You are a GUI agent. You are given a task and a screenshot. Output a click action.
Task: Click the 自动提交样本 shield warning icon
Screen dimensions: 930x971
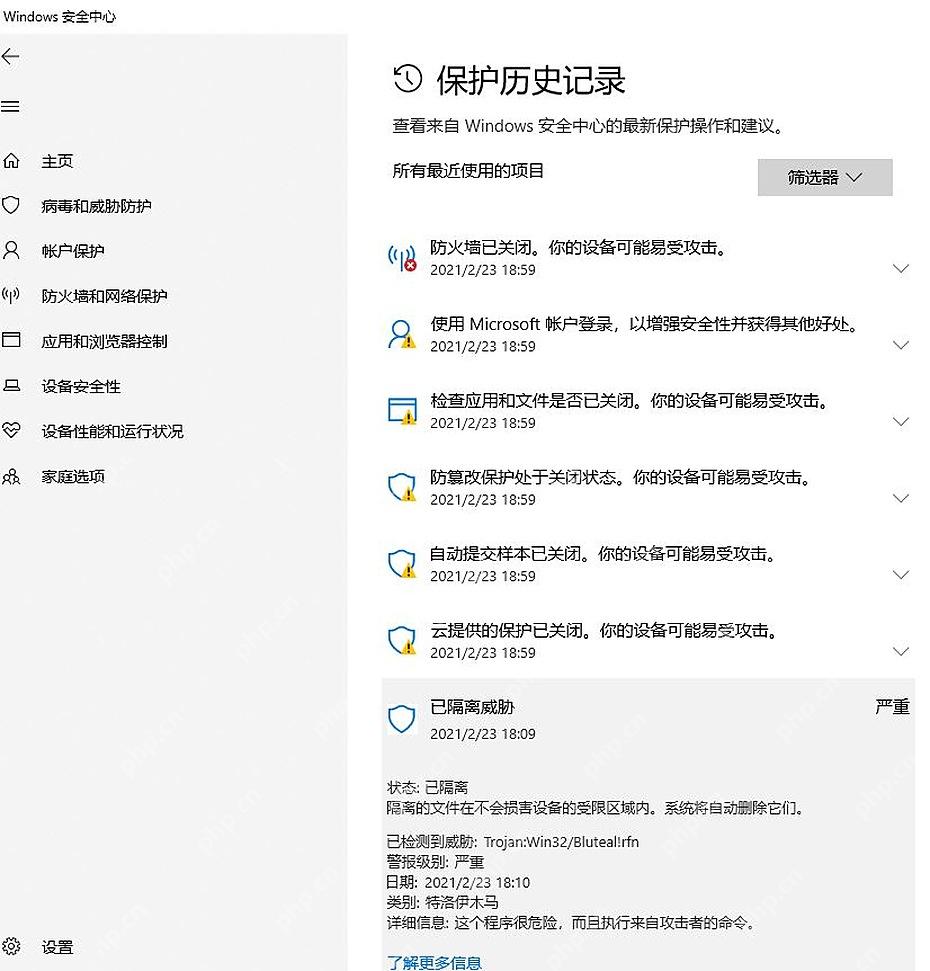[x=402, y=564]
